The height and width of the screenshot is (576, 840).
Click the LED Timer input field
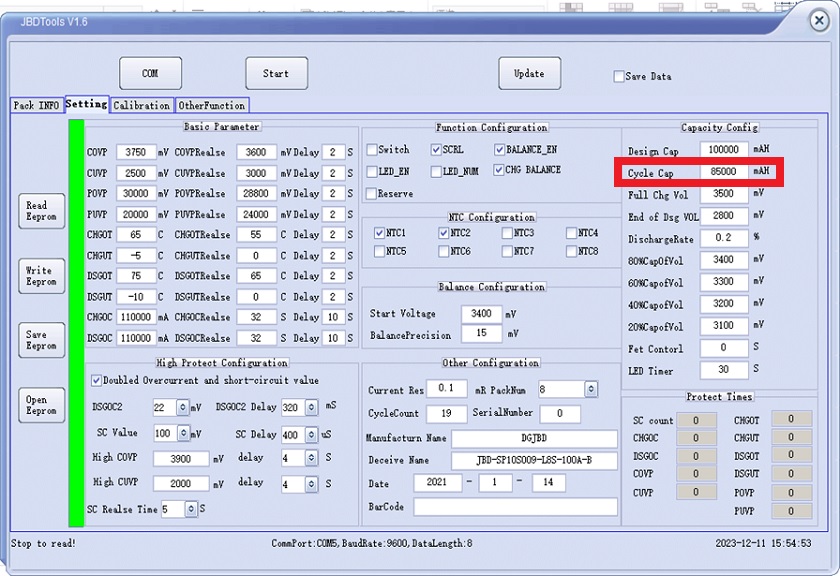724,370
